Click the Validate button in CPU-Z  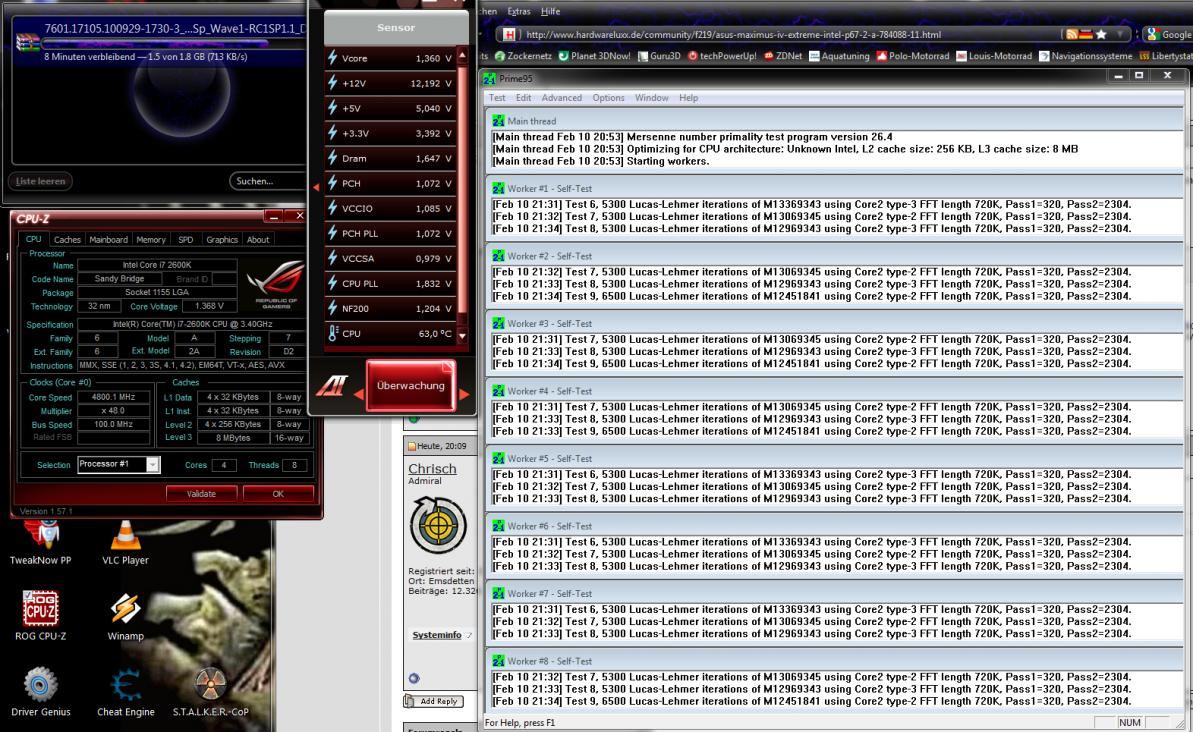point(201,494)
